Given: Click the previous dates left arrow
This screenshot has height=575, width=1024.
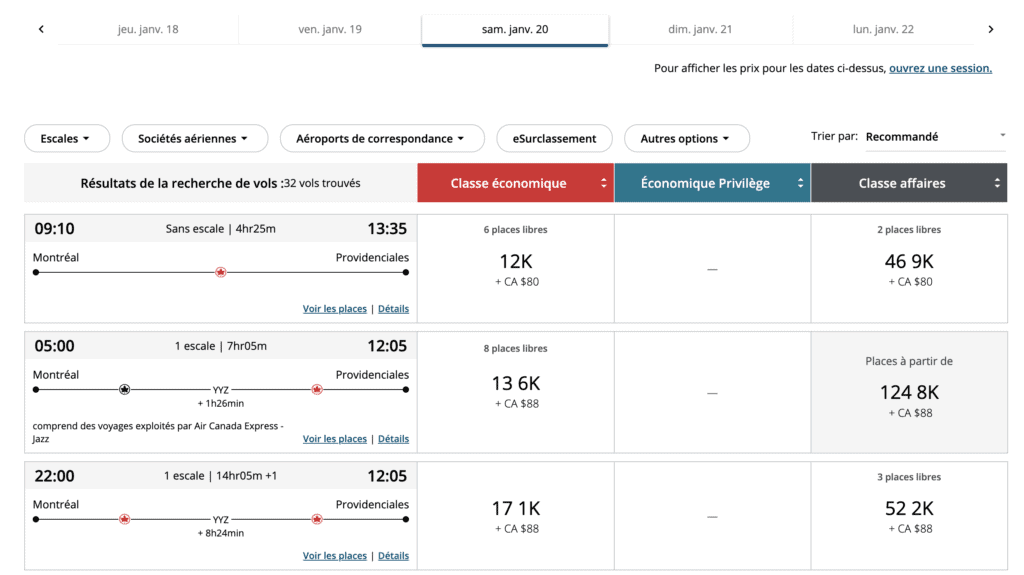Looking at the screenshot, I should pos(41,29).
